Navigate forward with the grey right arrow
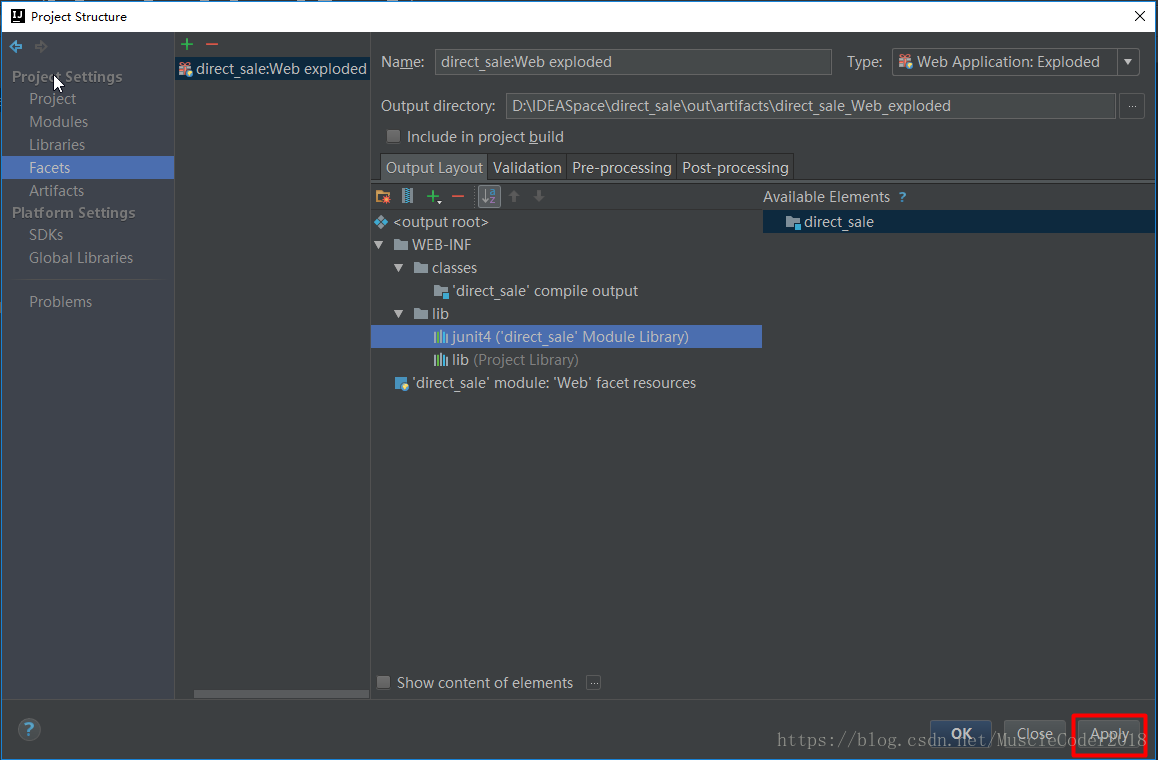Screen dimensions: 1158x760 [41, 47]
